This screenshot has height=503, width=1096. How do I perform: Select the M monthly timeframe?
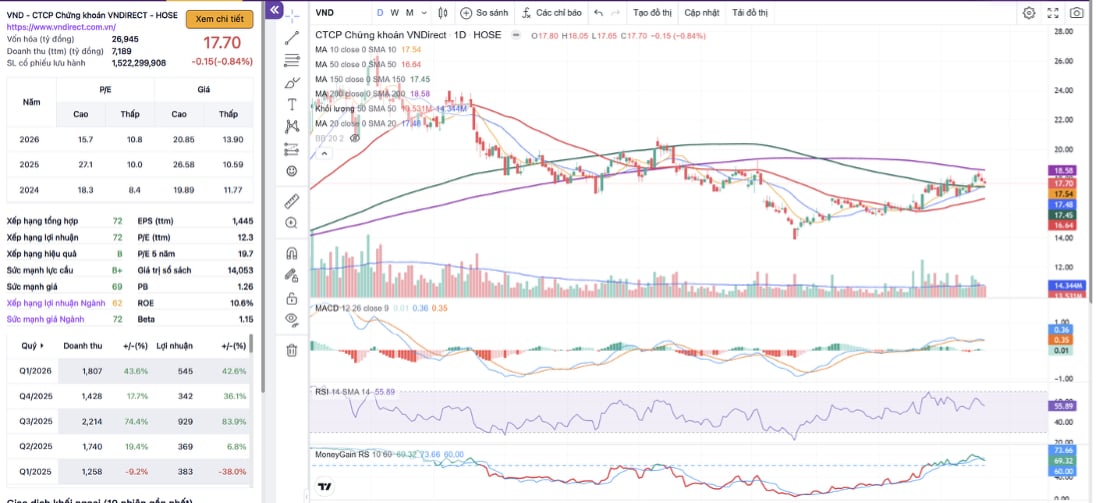(410, 13)
